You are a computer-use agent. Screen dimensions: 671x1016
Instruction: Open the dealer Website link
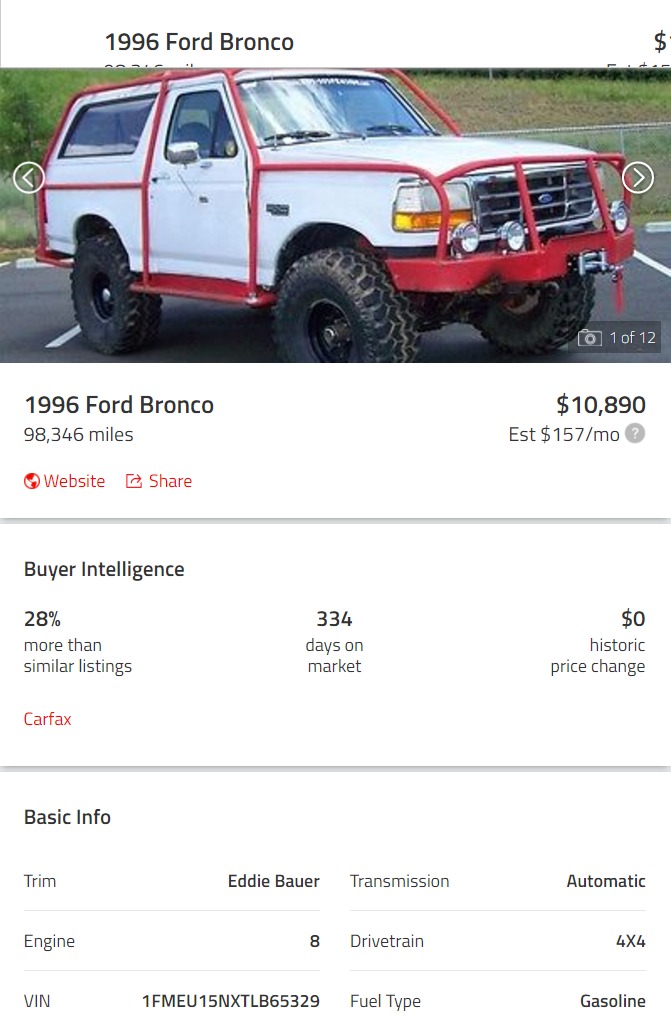coord(74,481)
